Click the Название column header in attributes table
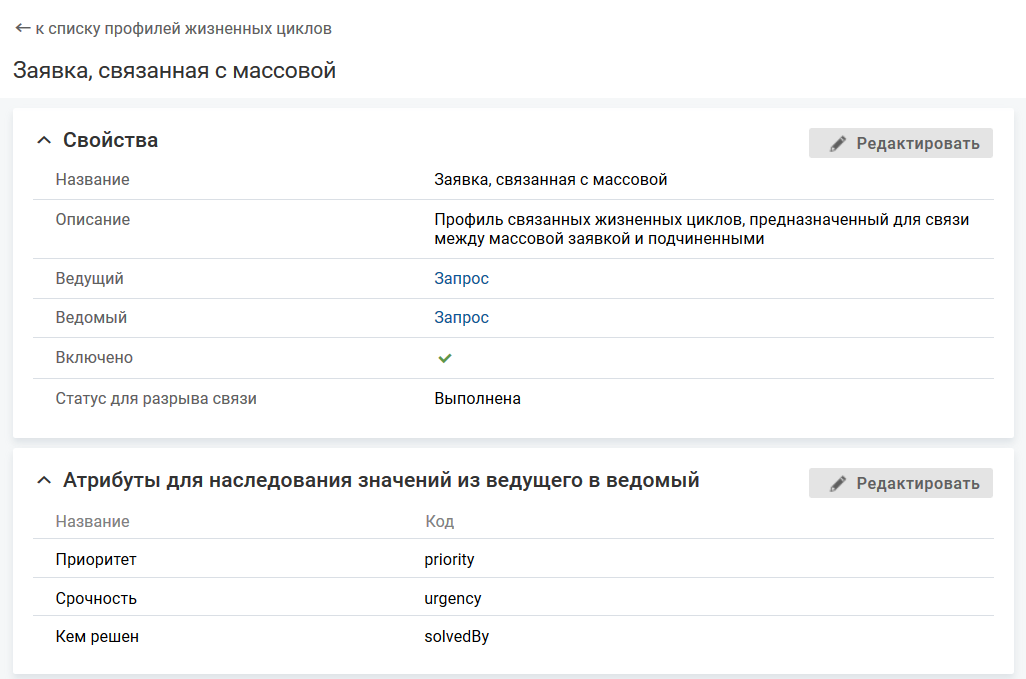 click(x=92, y=521)
